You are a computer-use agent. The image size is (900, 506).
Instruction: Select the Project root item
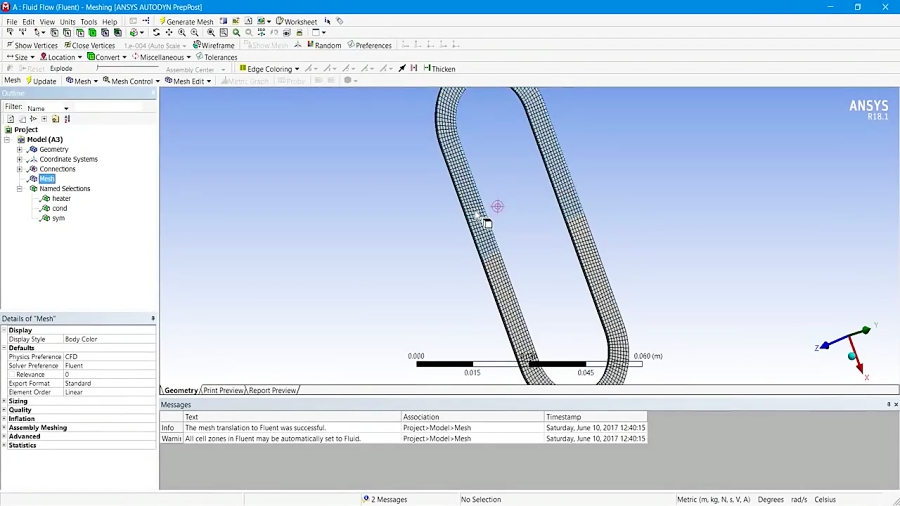[x=26, y=130]
